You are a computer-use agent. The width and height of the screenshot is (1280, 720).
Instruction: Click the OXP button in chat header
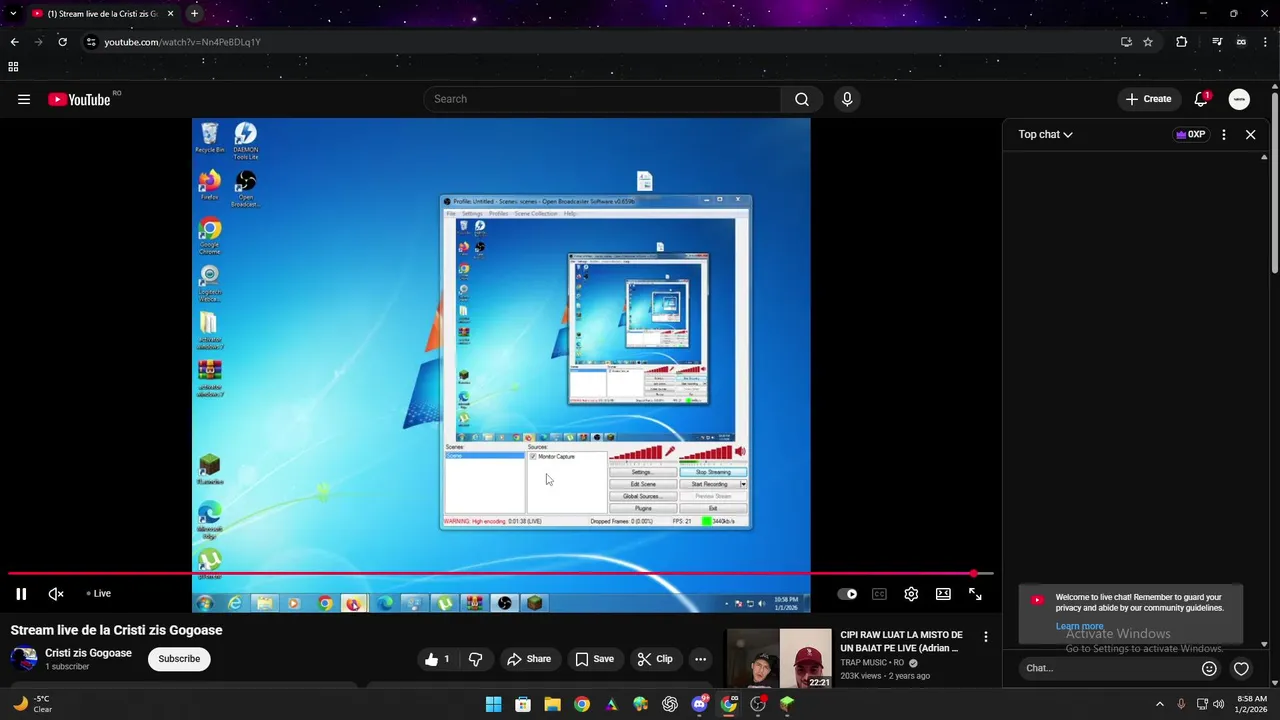coord(1190,134)
